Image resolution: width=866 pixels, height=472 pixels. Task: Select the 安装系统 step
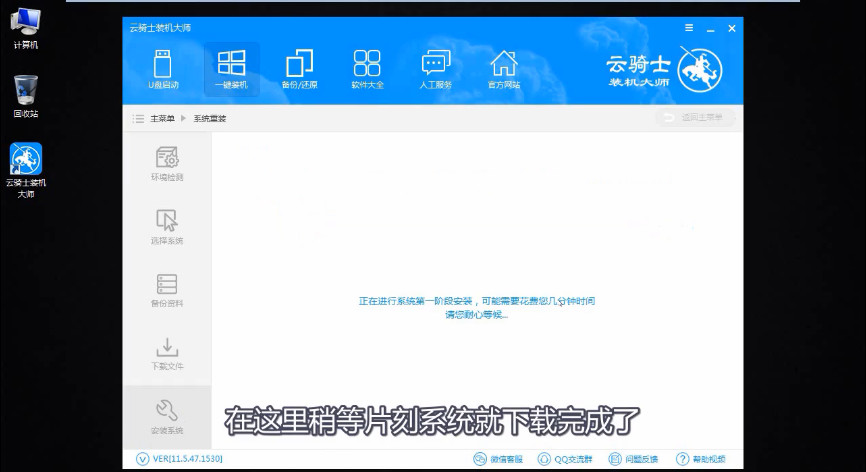pos(167,417)
